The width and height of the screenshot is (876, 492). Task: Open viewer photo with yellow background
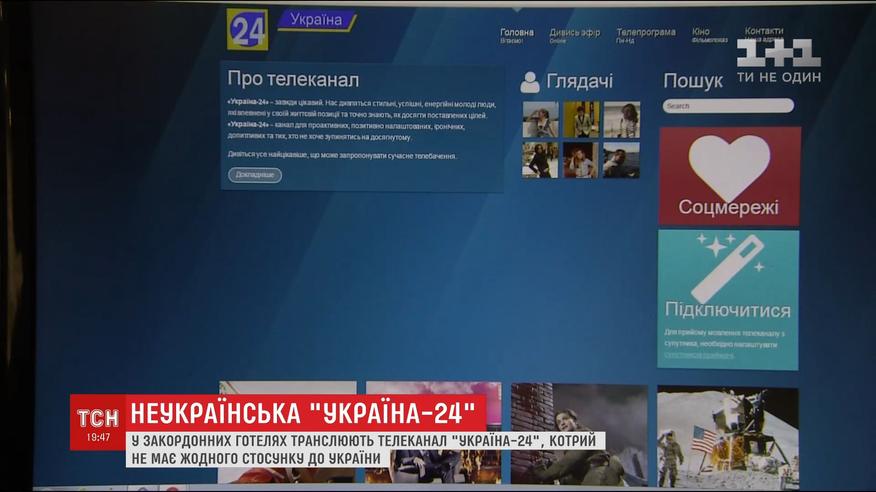tap(581, 120)
